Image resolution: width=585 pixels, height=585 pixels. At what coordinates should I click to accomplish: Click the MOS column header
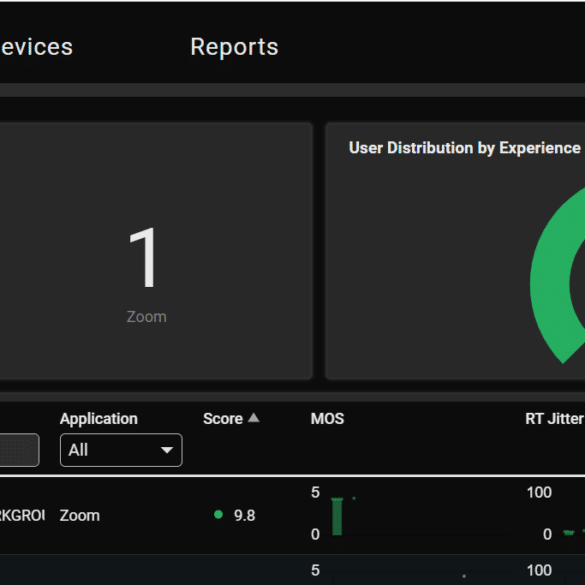[x=327, y=419]
